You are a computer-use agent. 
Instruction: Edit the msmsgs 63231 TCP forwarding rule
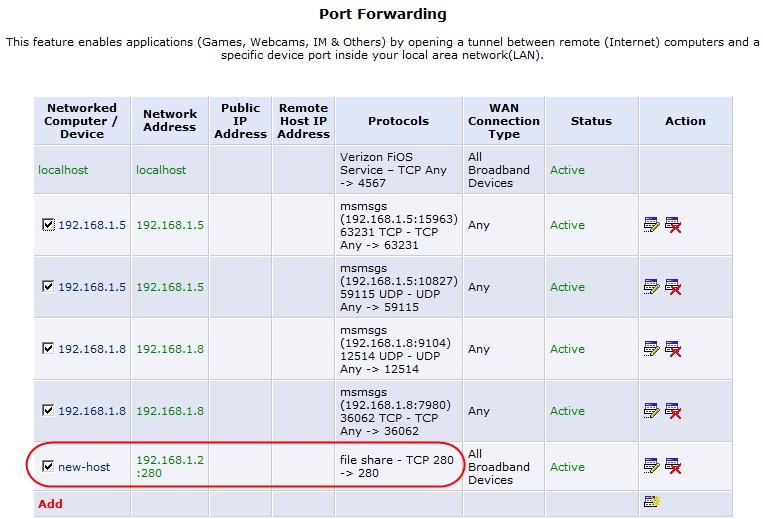(652, 225)
